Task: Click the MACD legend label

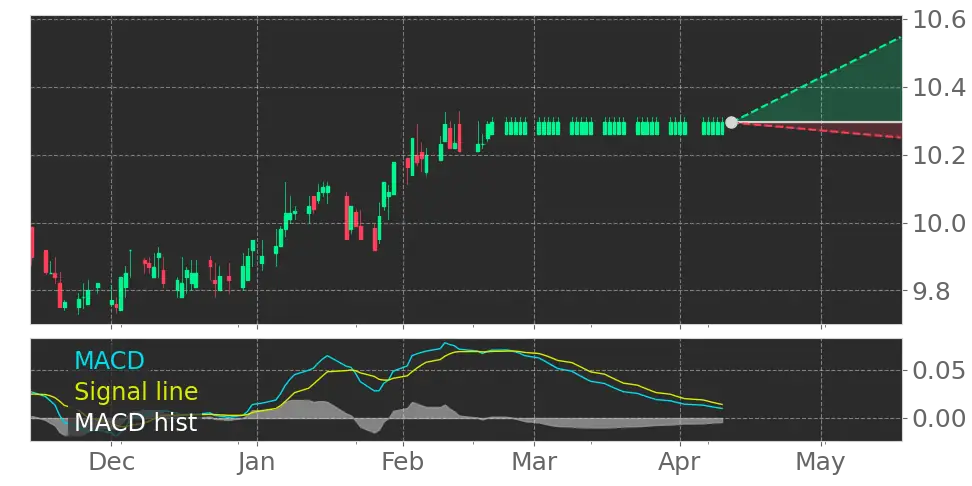Action: [x=109, y=360]
